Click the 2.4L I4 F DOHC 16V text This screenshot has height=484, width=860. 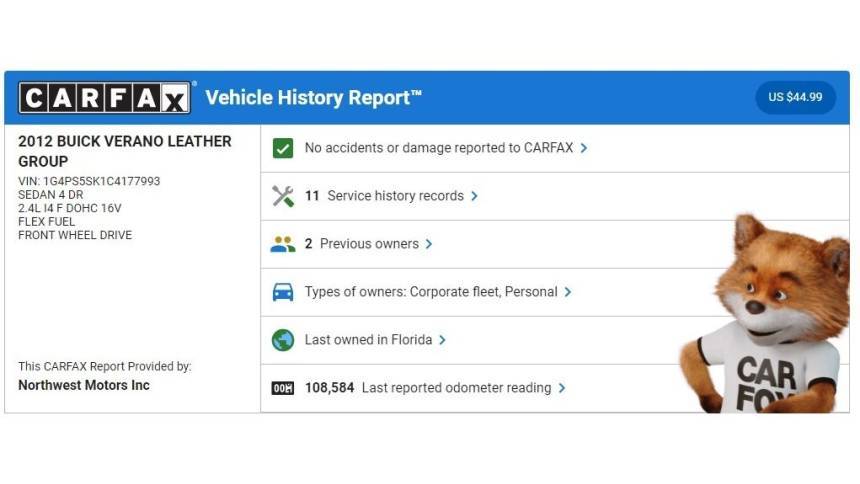click(x=70, y=209)
